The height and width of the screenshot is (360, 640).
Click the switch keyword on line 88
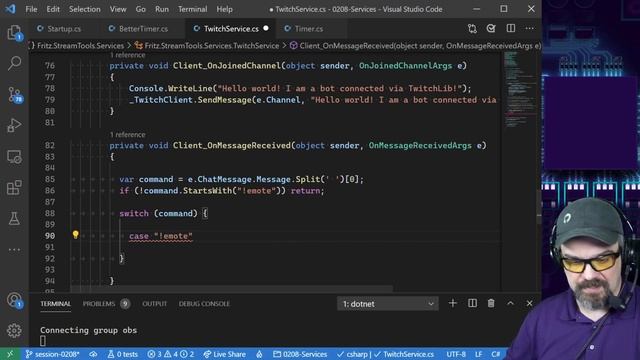pyautogui.click(x=134, y=213)
